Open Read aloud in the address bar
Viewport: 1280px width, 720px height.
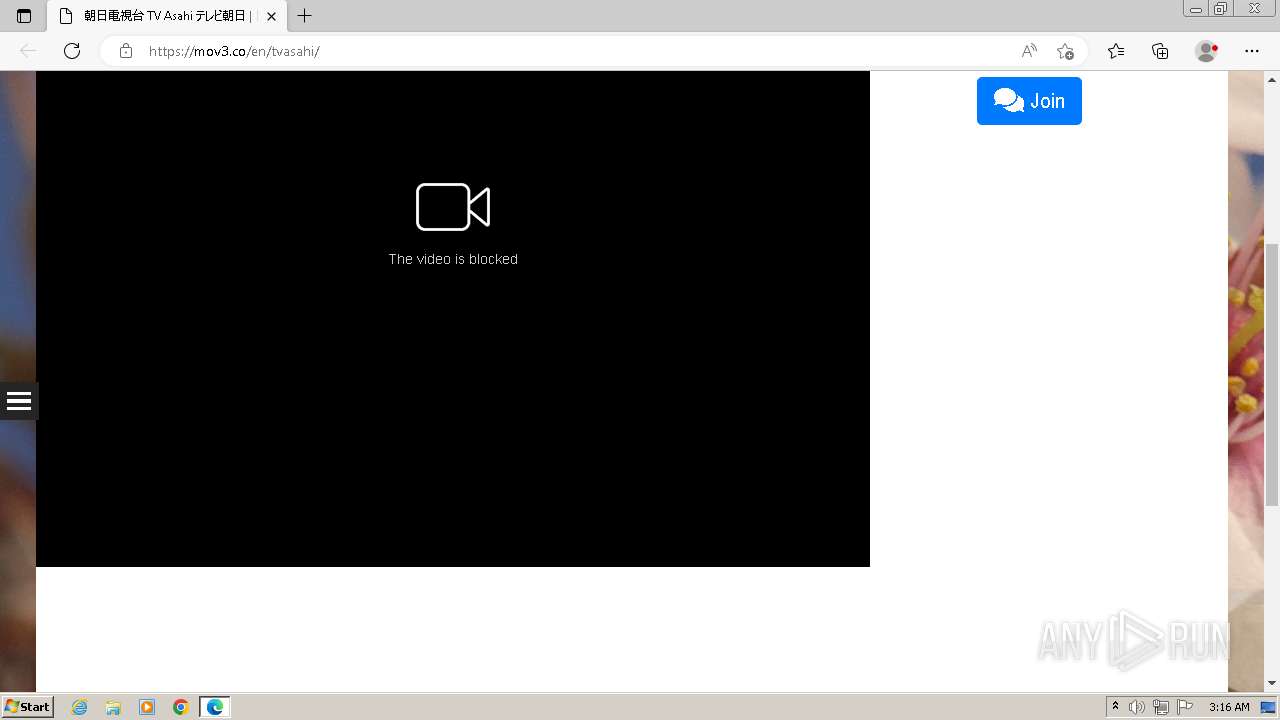pos(1029,51)
